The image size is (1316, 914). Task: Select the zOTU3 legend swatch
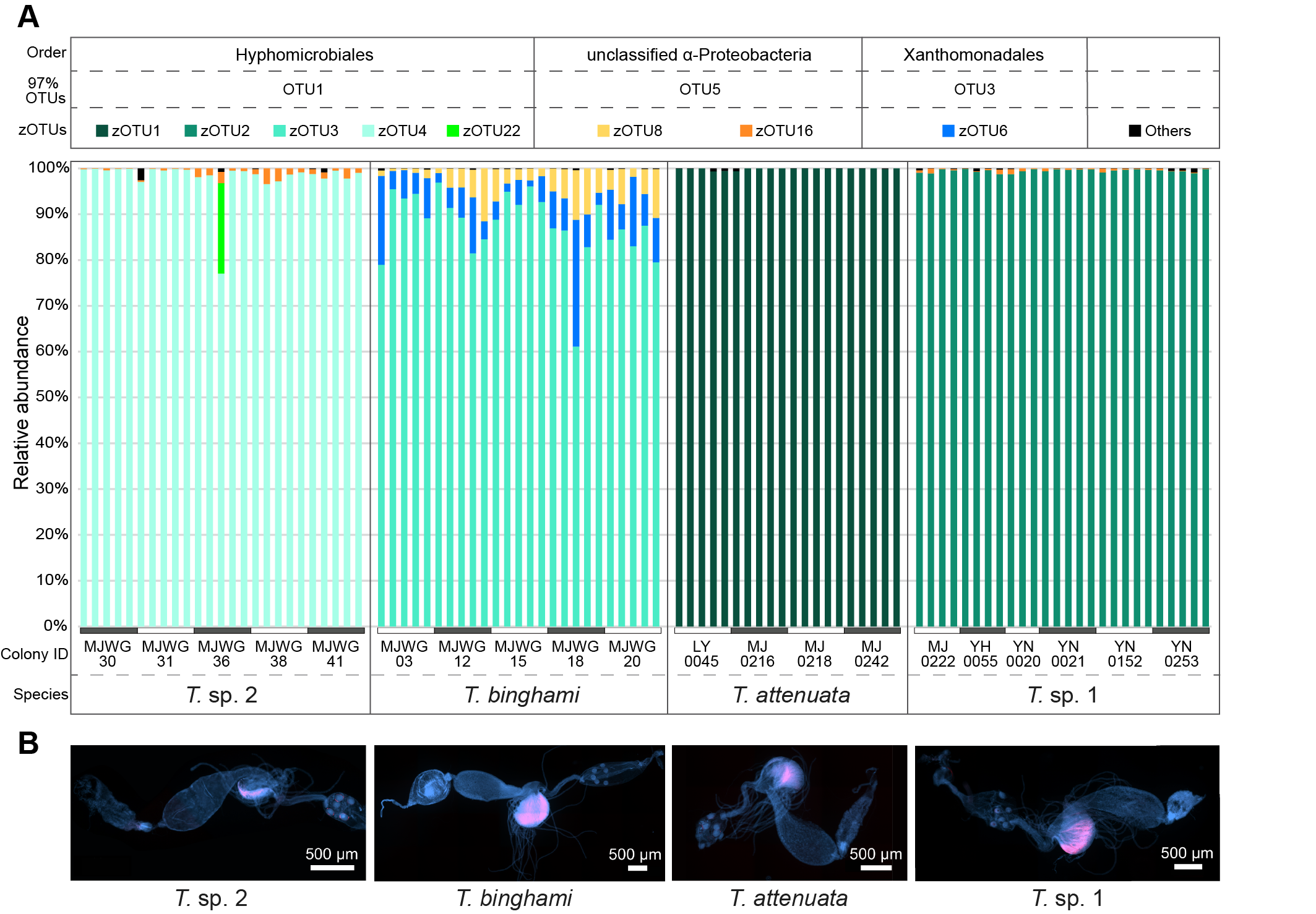pyautogui.click(x=280, y=130)
